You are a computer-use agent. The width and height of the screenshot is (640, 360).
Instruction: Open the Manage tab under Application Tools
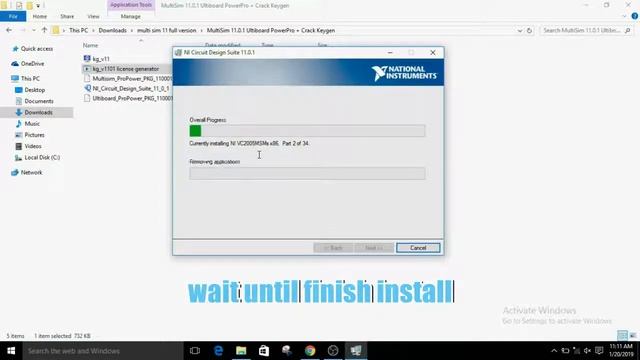click(131, 16)
